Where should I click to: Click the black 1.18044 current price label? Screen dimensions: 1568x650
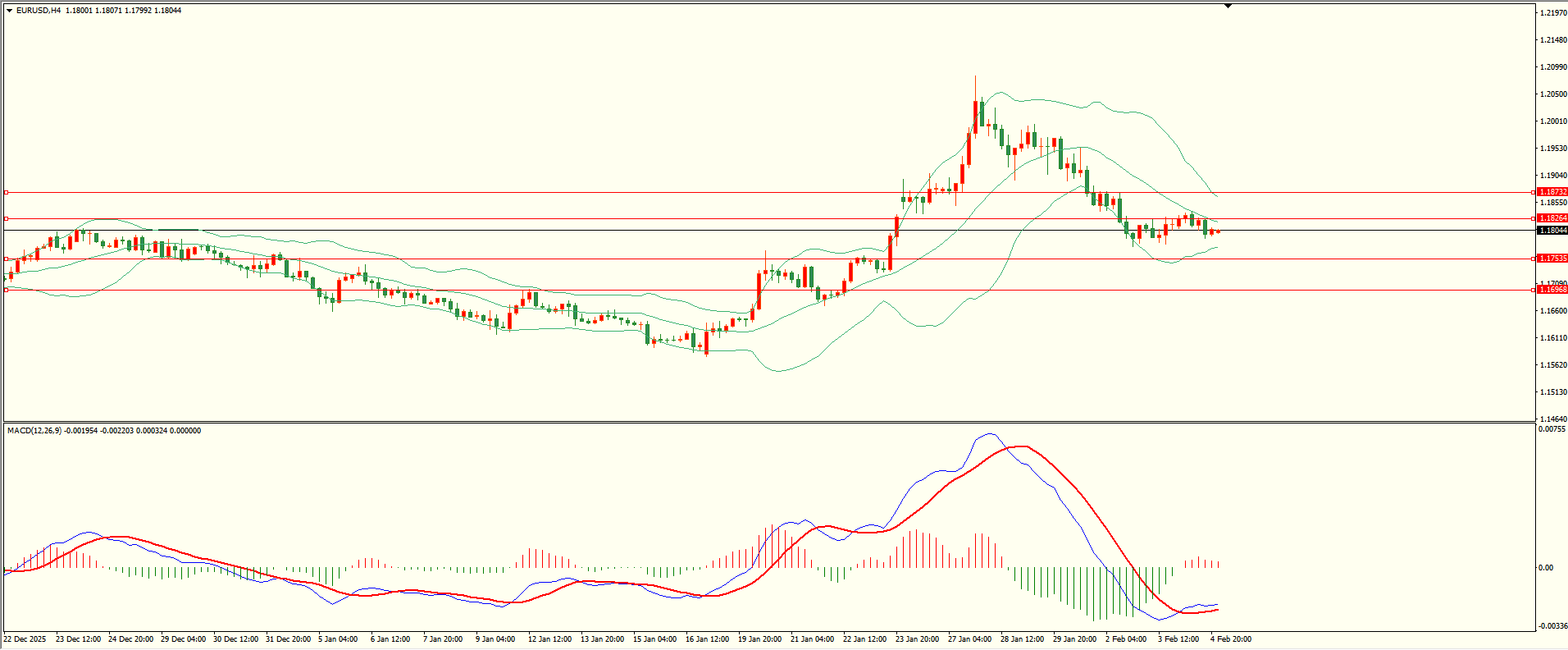coord(1552,231)
